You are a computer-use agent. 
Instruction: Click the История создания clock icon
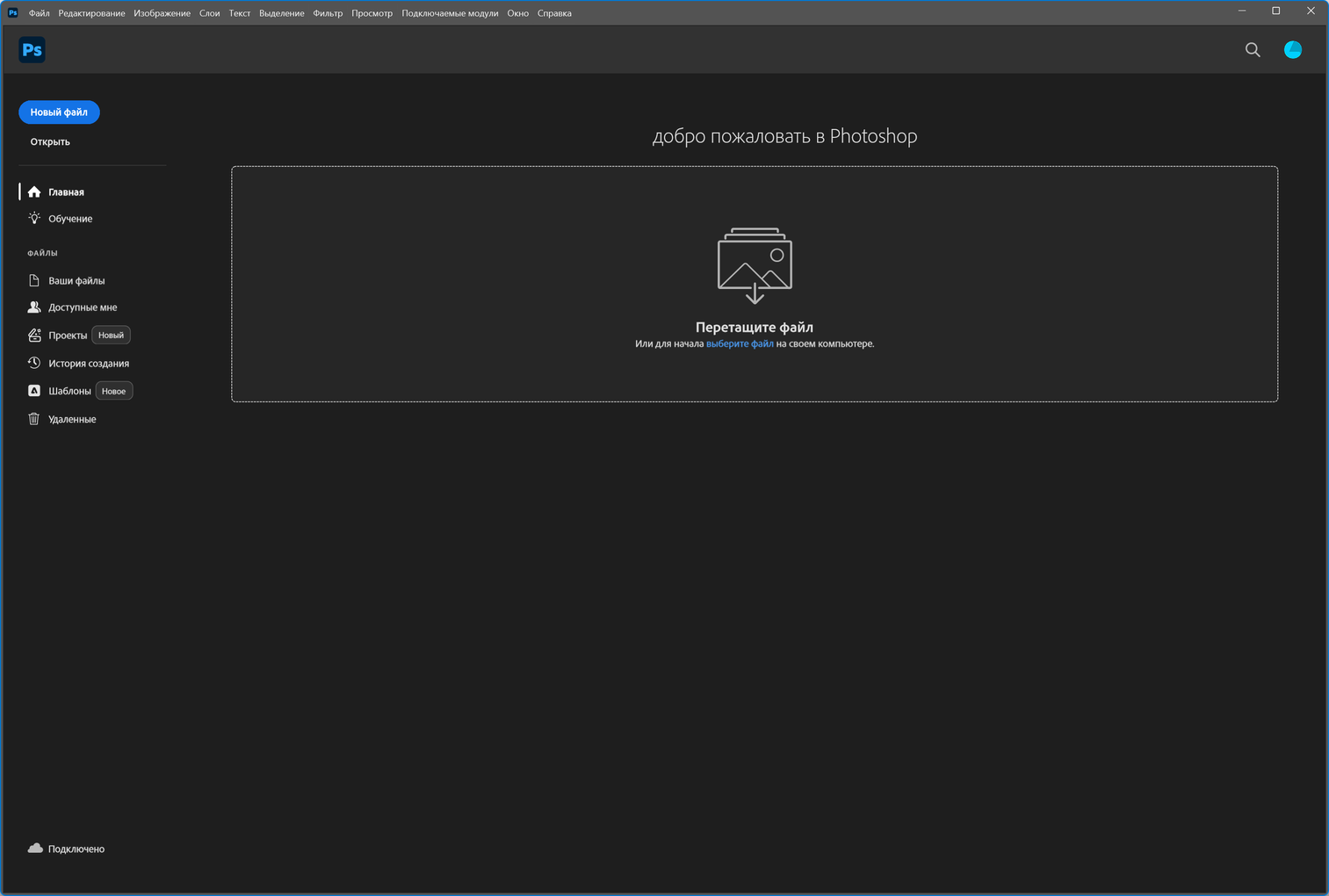(34, 363)
